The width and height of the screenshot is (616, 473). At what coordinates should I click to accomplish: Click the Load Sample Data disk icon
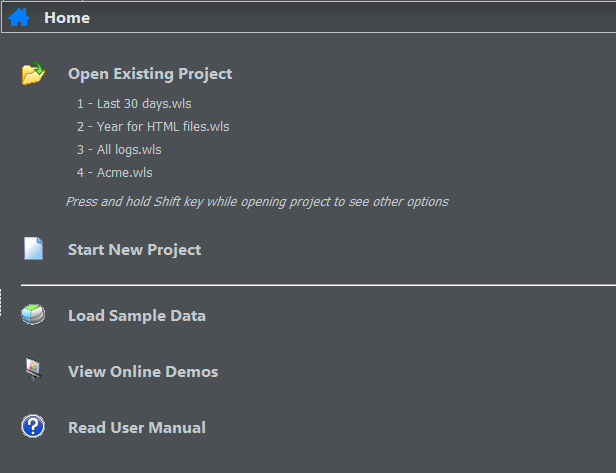tap(34, 315)
